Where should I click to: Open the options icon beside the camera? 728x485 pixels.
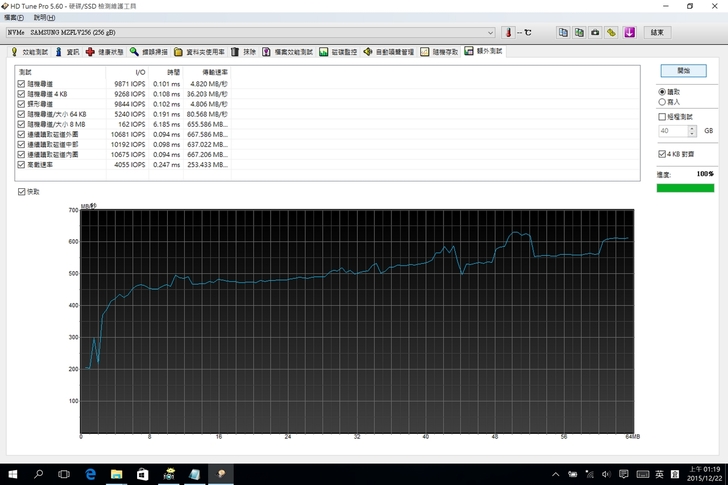tap(612, 32)
